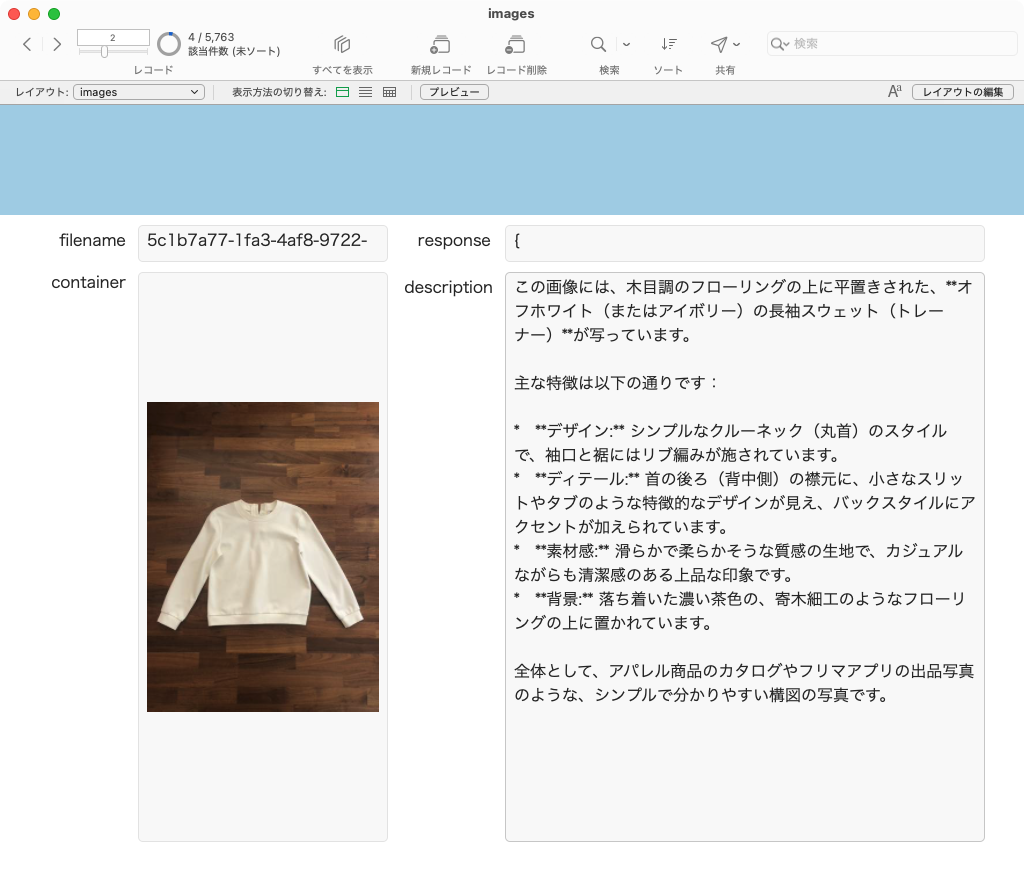
Task: Click the Show All records icon
Action: coord(342,44)
